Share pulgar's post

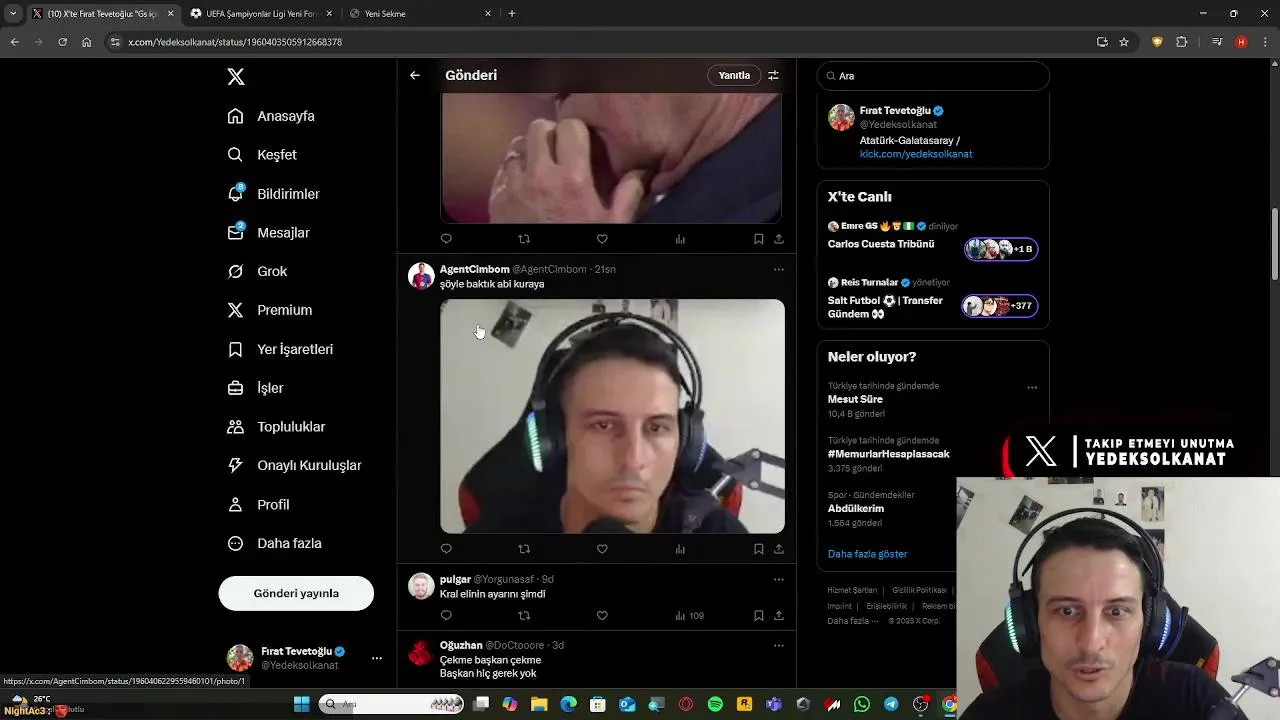click(779, 616)
